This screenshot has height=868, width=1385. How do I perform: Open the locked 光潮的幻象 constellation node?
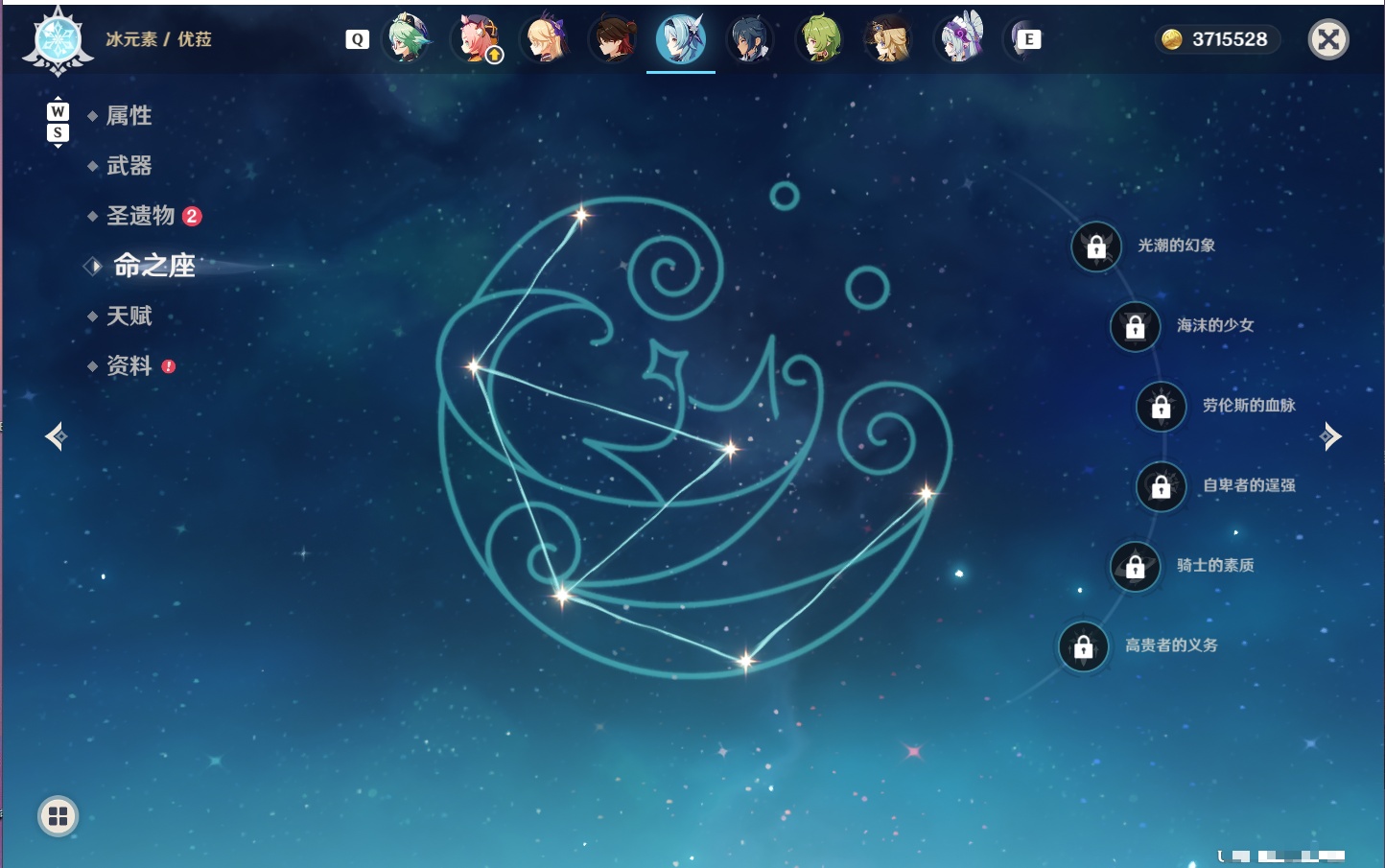[x=1096, y=246]
